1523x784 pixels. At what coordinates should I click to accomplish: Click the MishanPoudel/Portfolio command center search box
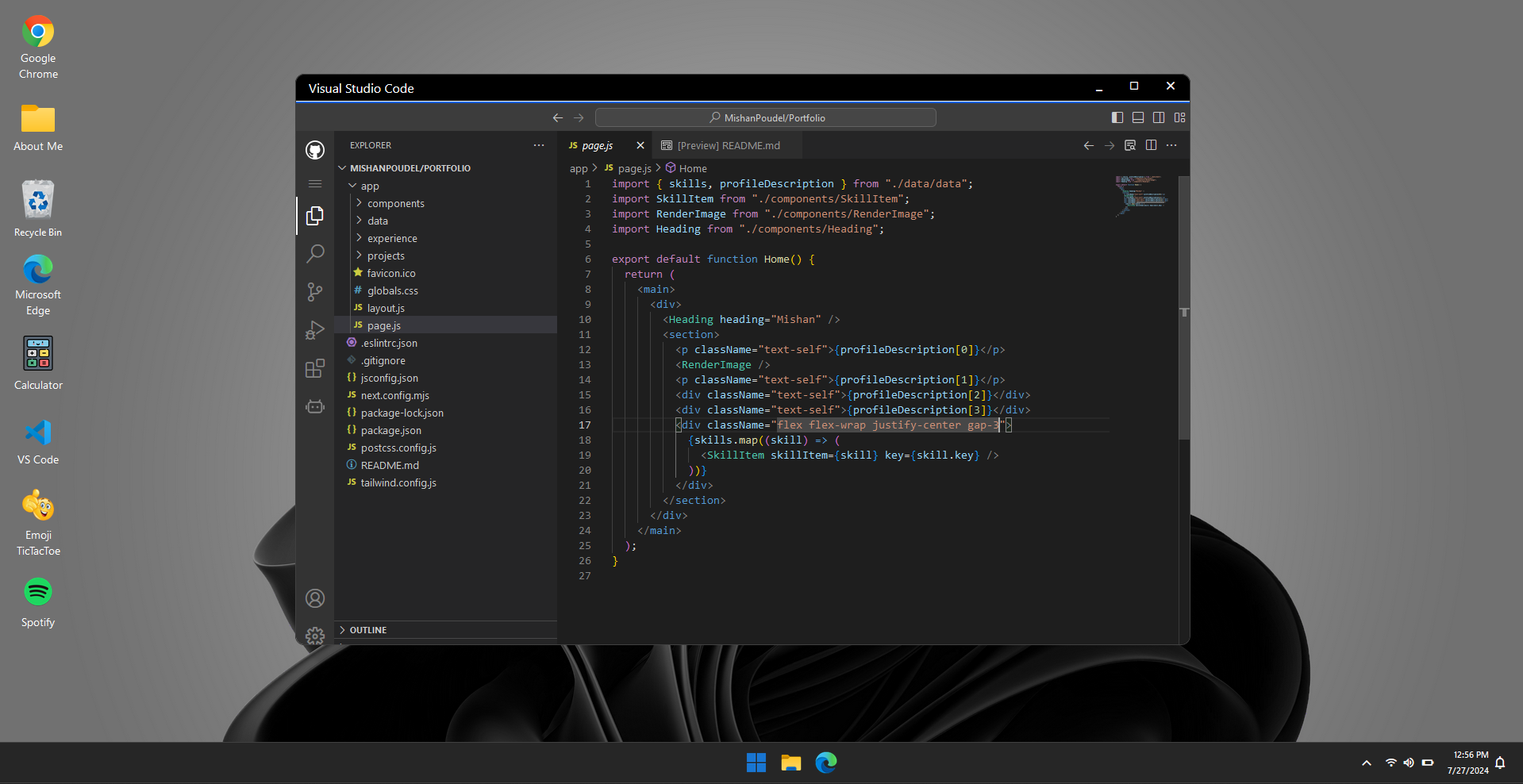pyautogui.click(x=766, y=117)
